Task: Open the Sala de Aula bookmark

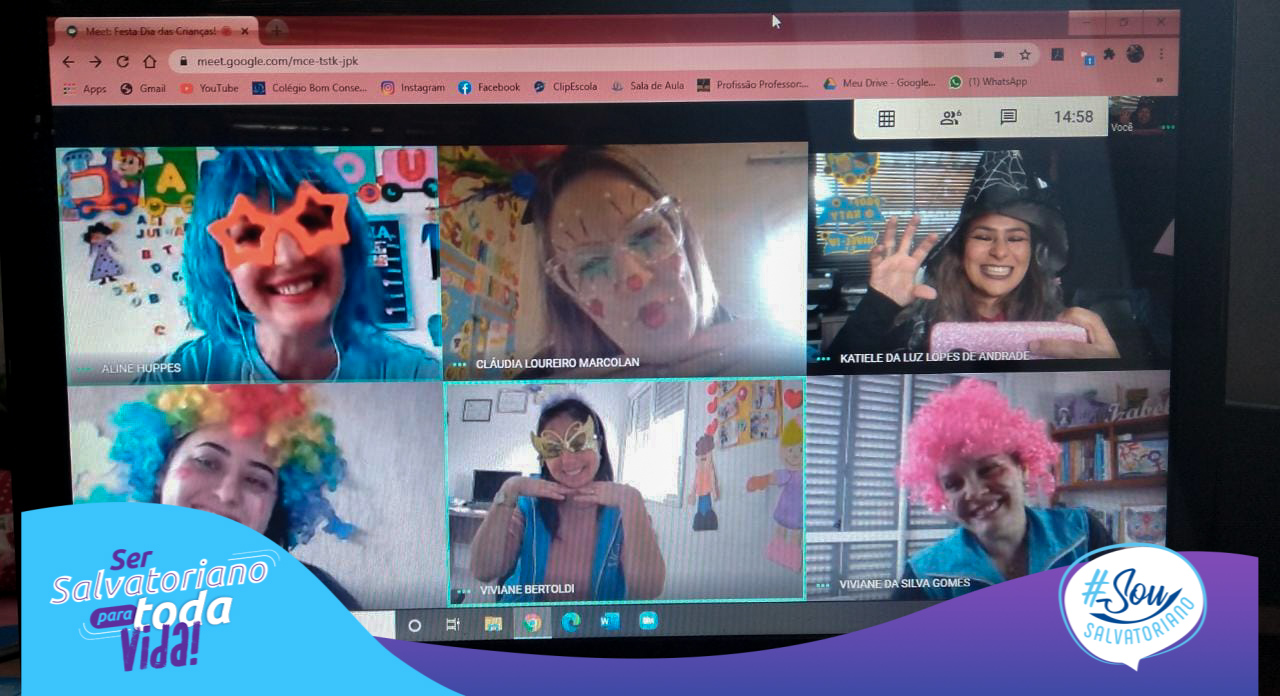Action: point(648,86)
